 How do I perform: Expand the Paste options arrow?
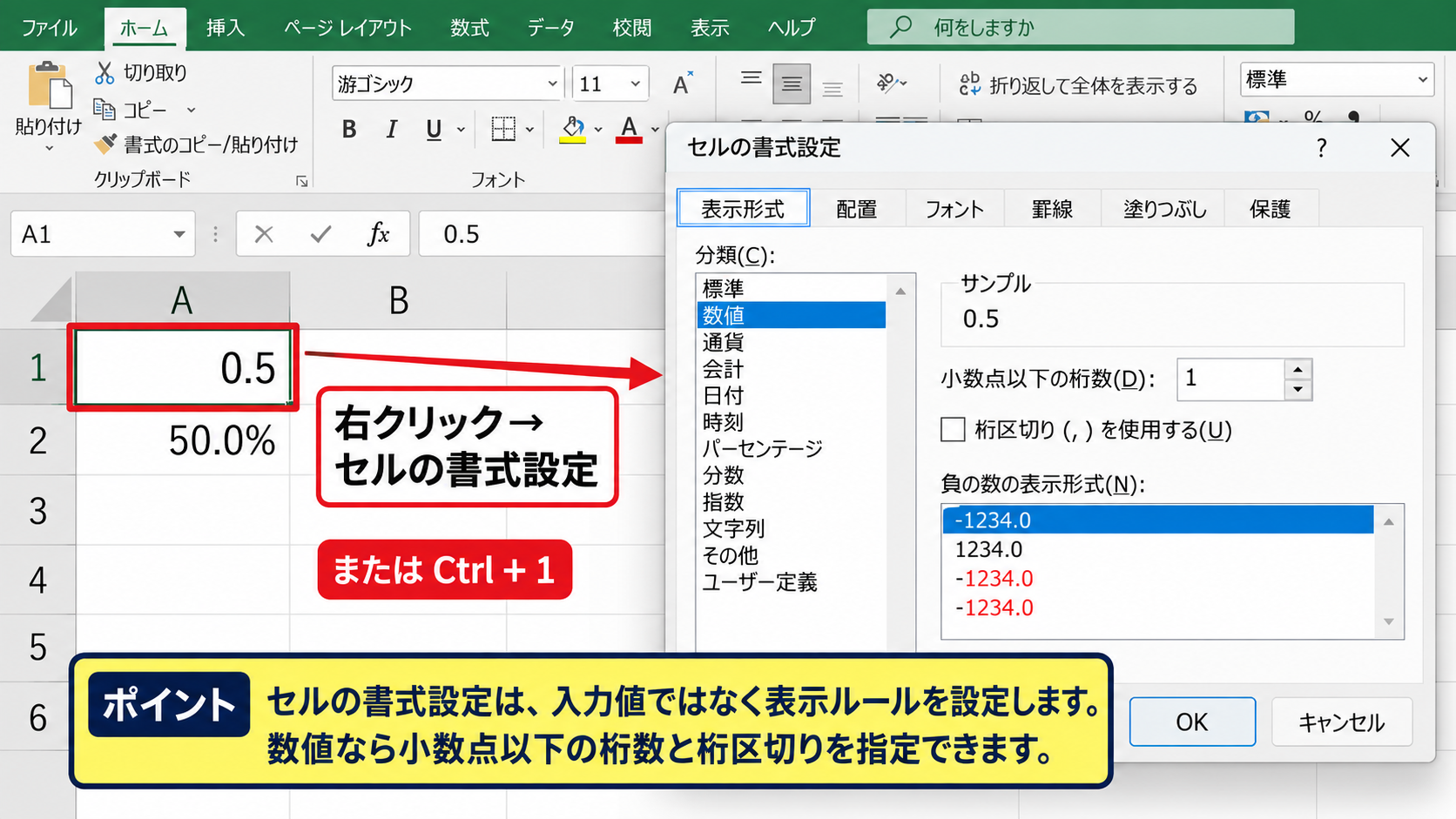click(x=49, y=149)
